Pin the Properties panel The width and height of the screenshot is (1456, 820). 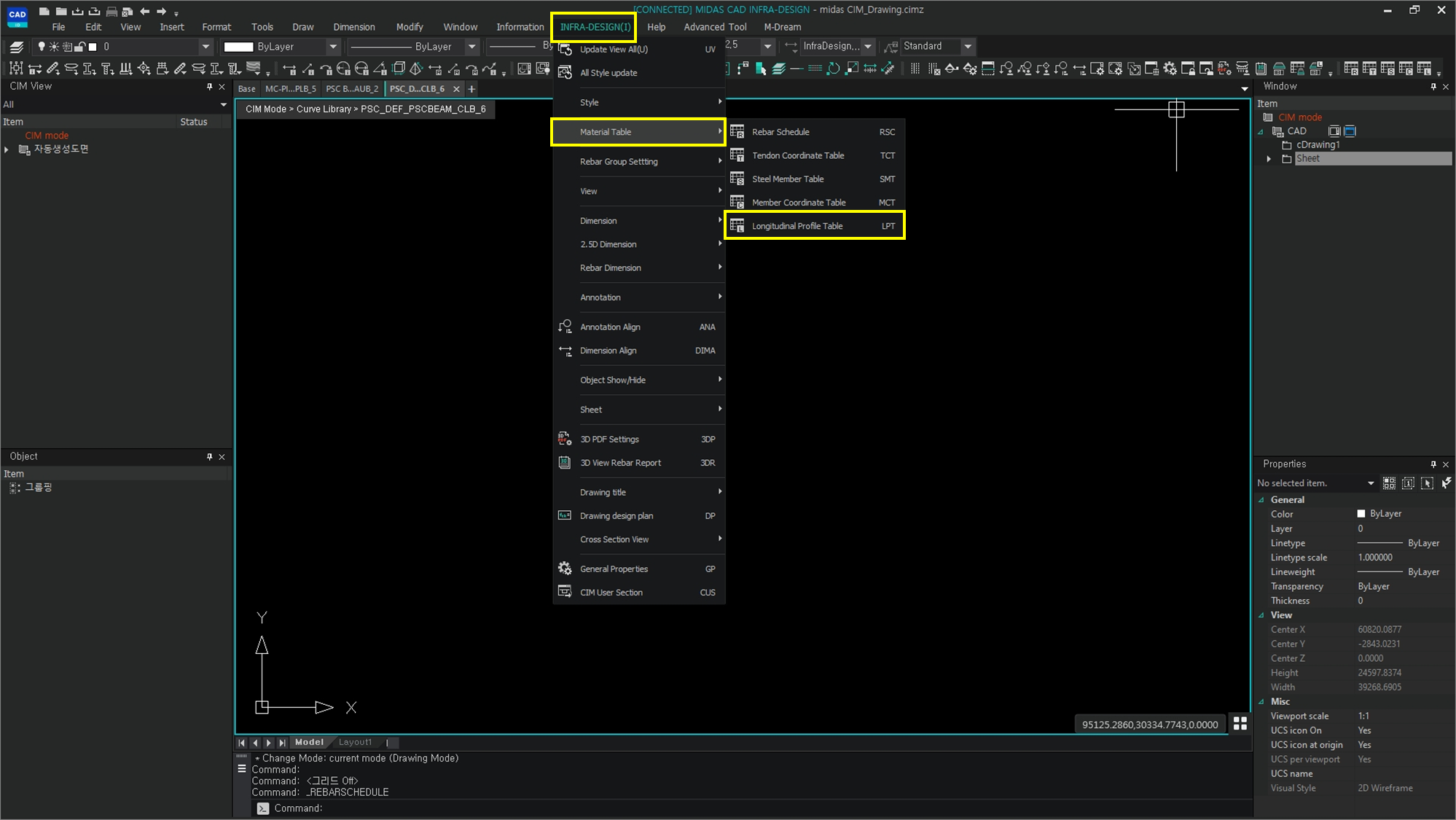(x=1433, y=464)
